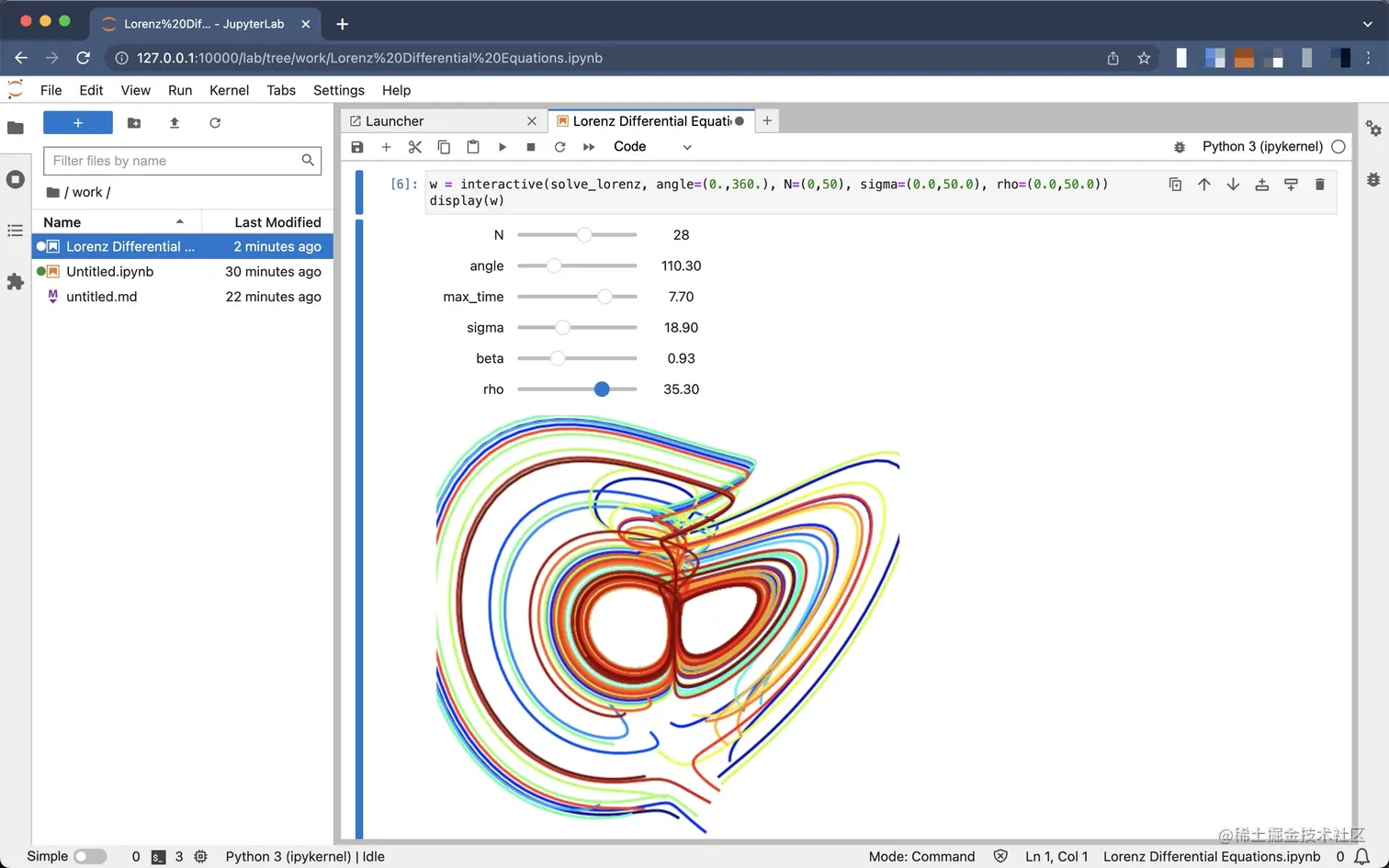This screenshot has height=868, width=1389.
Task: Duplicate the cell using copy icon
Action: pyautogui.click(x=1175, y=185)
